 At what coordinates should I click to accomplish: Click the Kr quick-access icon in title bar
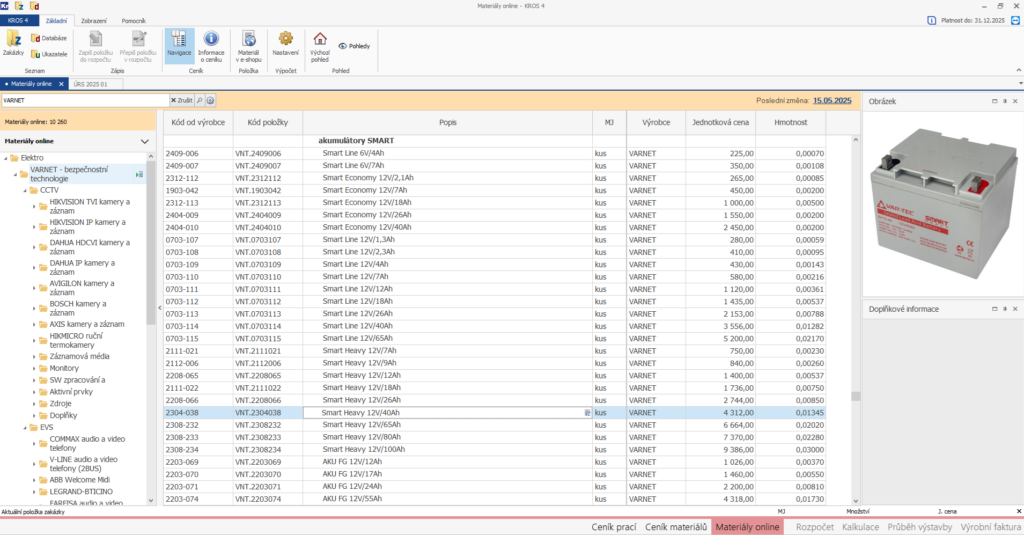pos(5,6)
